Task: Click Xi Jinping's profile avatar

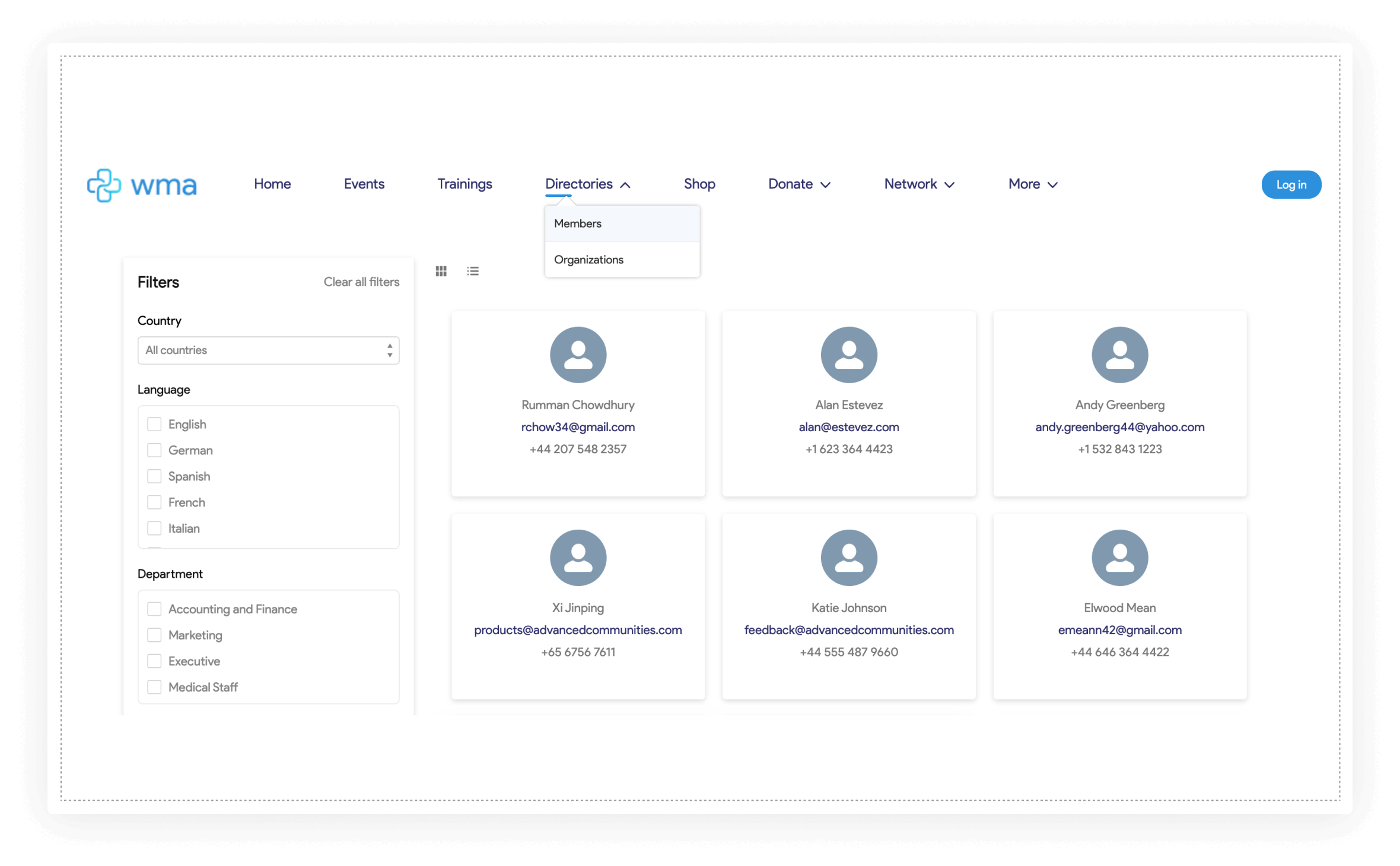Action: [578, 557]
